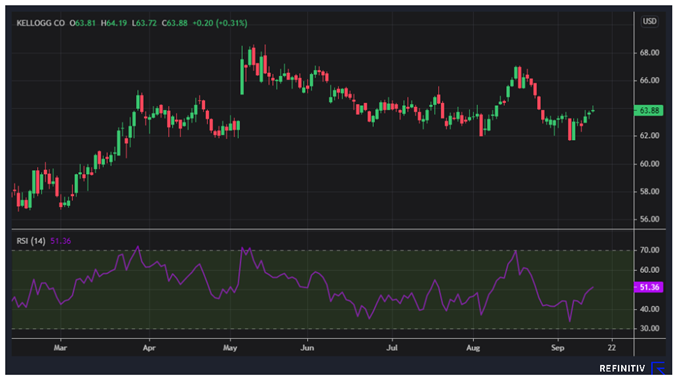This screenshot has height=384, width=688.
Task: Click the 62.00 price axis label
Action: click(x=649, y=136)
